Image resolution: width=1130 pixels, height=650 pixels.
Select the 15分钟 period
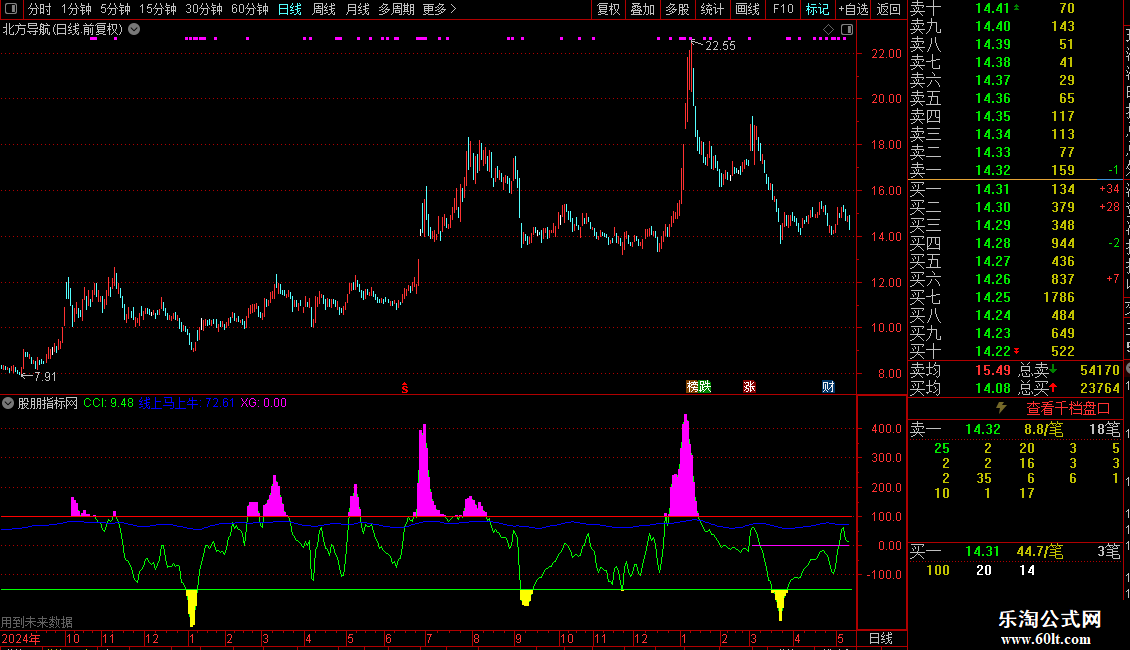point(158,9)
